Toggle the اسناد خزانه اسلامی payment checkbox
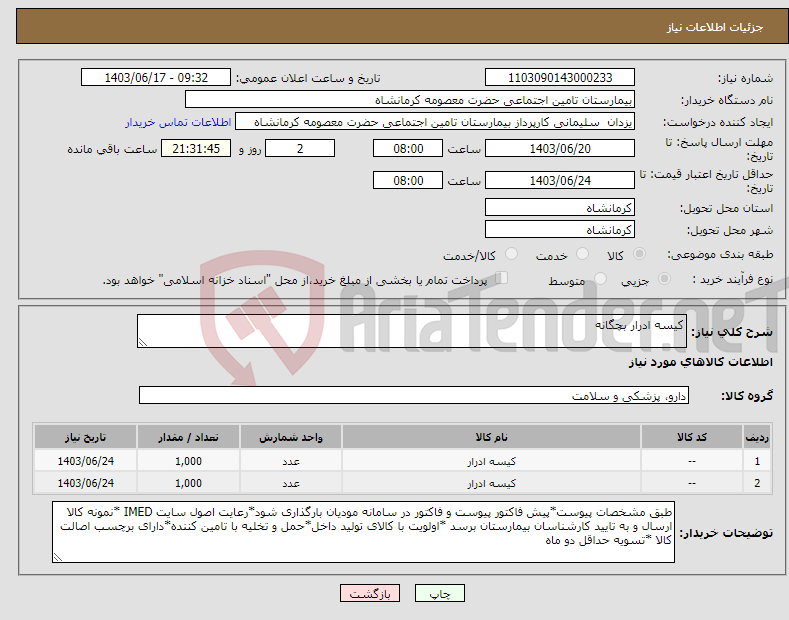Viewport: 789px width, 620px height. [x=501, y=278]
